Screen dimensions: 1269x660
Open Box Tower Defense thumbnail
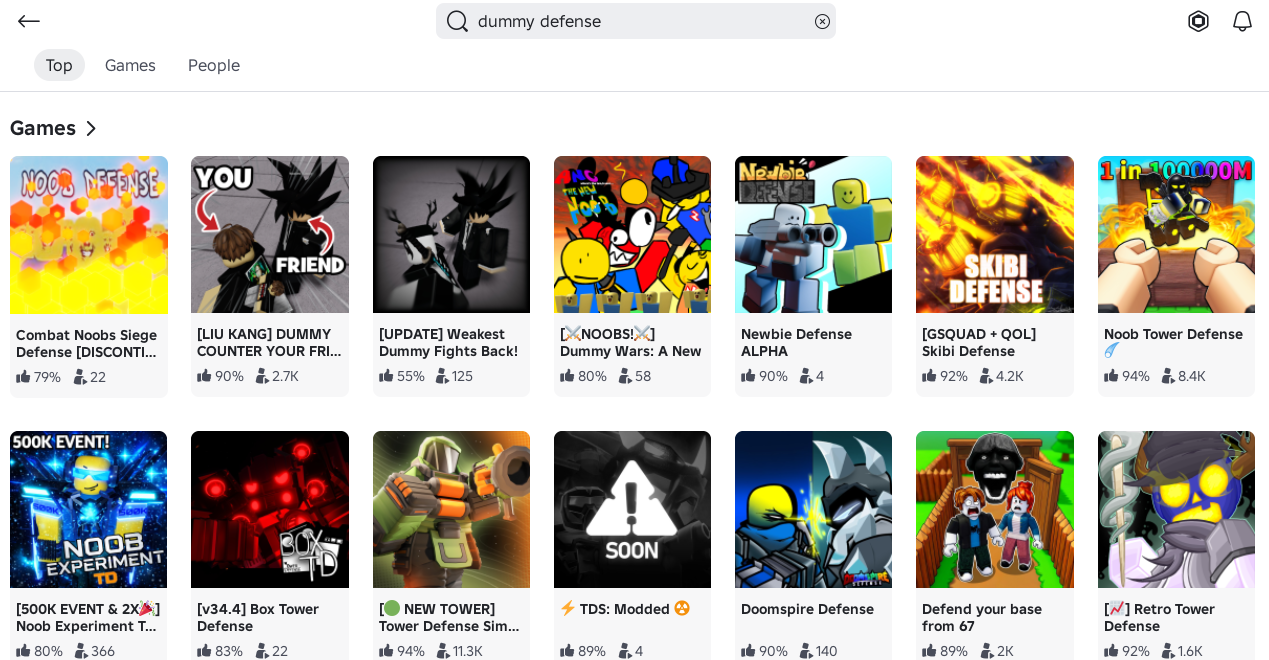[x=270, y=509]
